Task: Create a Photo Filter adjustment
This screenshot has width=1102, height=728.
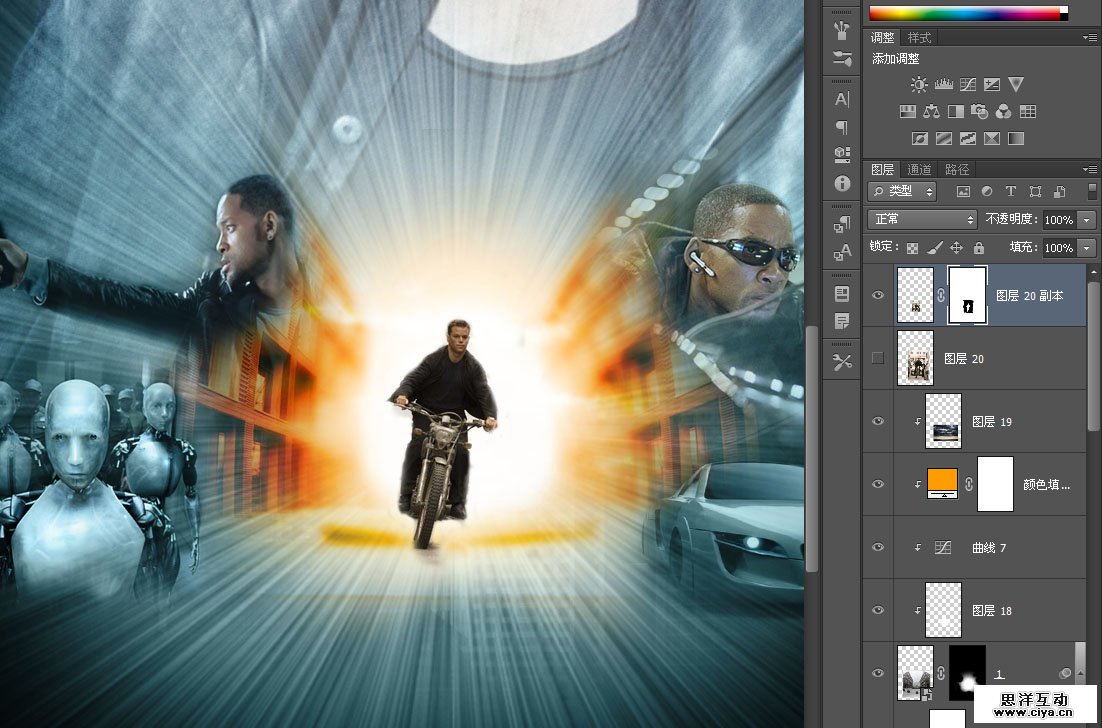Action: click(980, 112)
